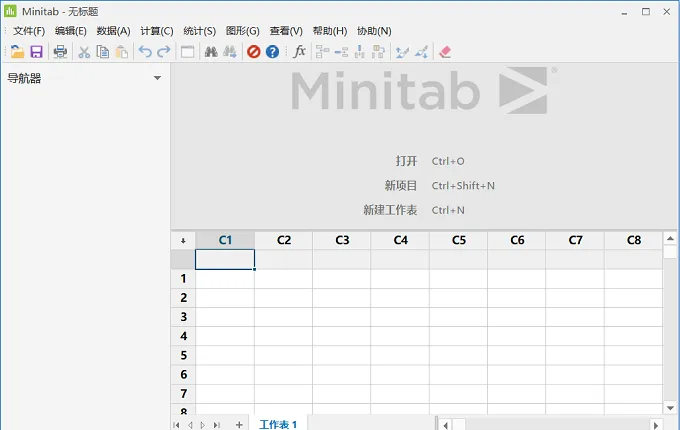Click the Save project disk icon
Screen dimensions: 680x430
tap(36, 52)
